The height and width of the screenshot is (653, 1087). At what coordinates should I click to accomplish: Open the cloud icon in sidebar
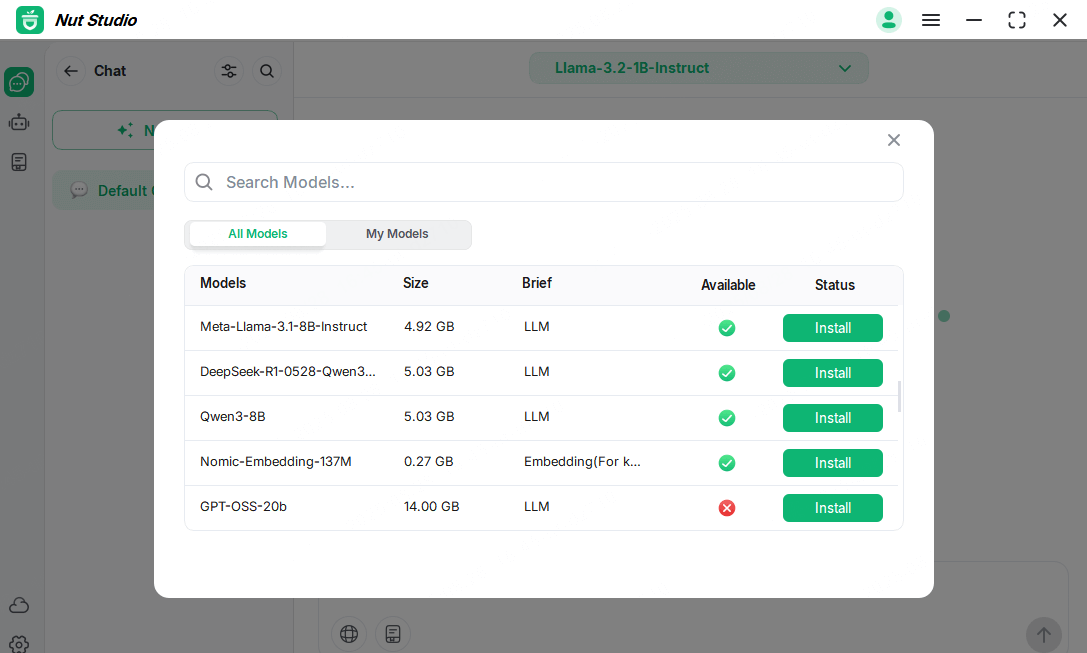pyautogui.click(x=19, y=605)
